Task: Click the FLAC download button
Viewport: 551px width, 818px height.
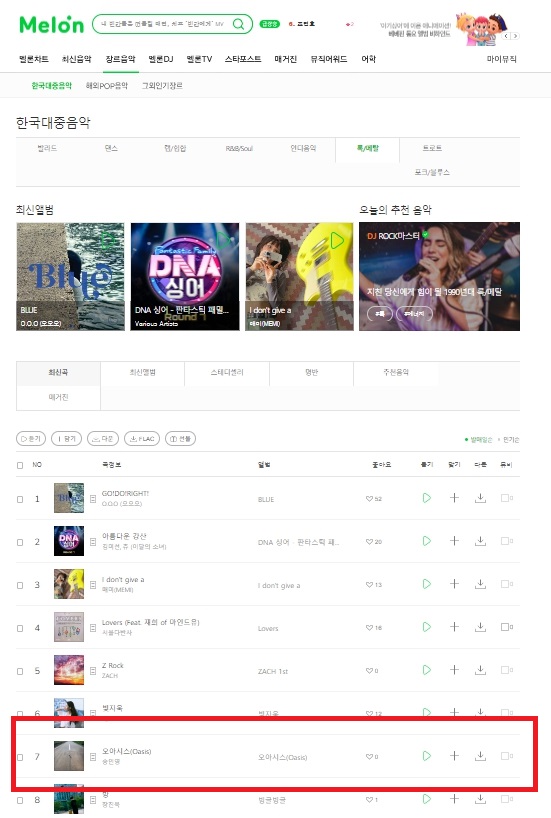Action: (x=142, y=439)
